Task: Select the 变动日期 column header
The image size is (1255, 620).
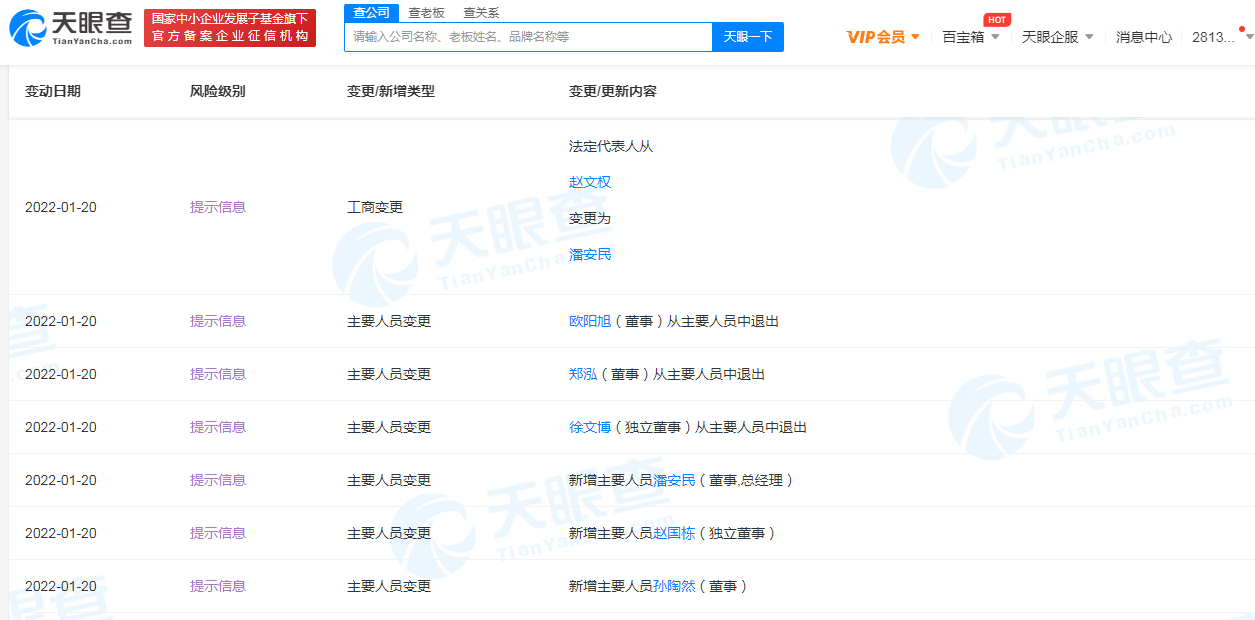Action: (53, 91)
